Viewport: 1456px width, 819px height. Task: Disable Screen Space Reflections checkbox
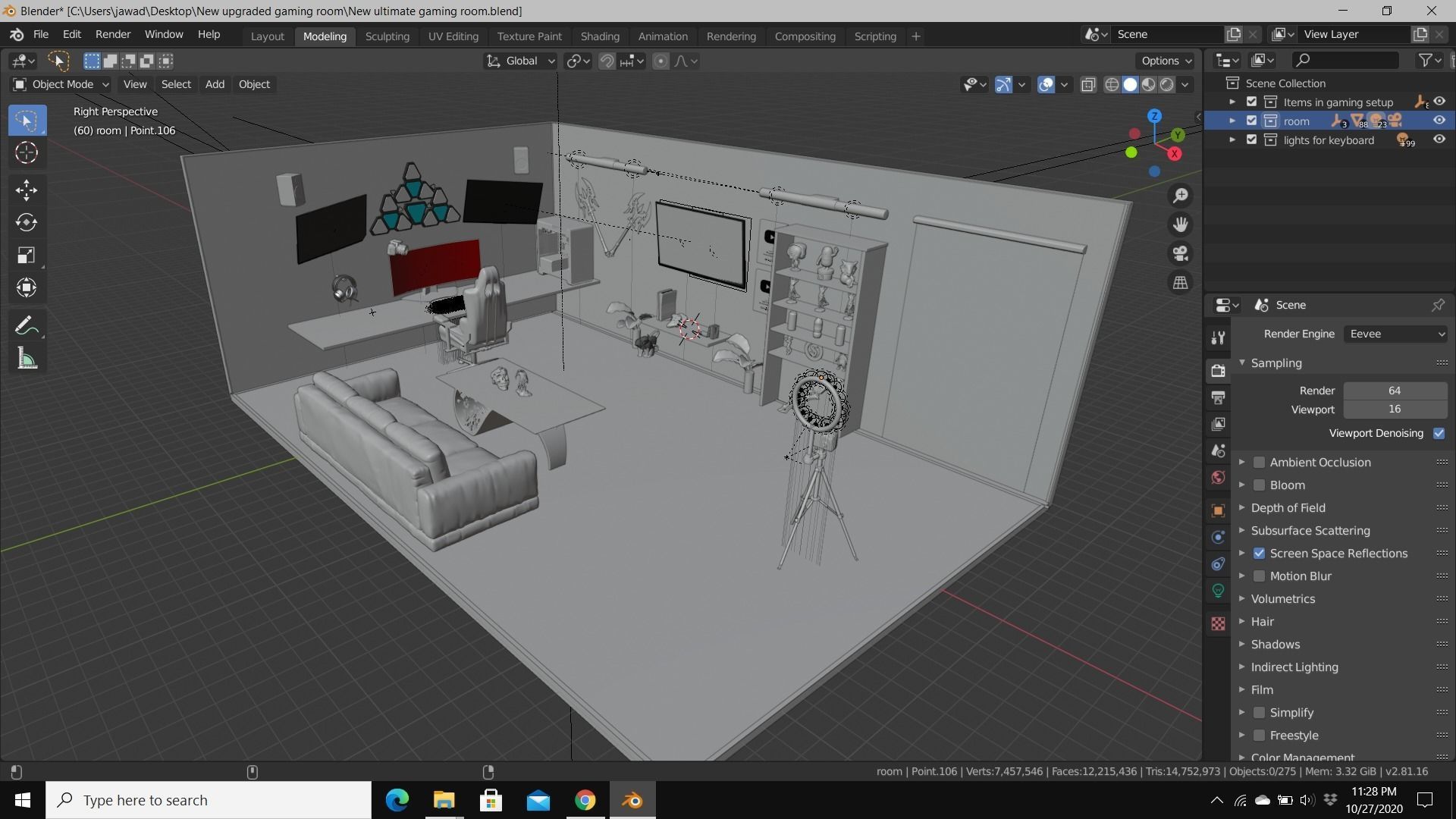pyautogui.click(x=1259, y=554)
